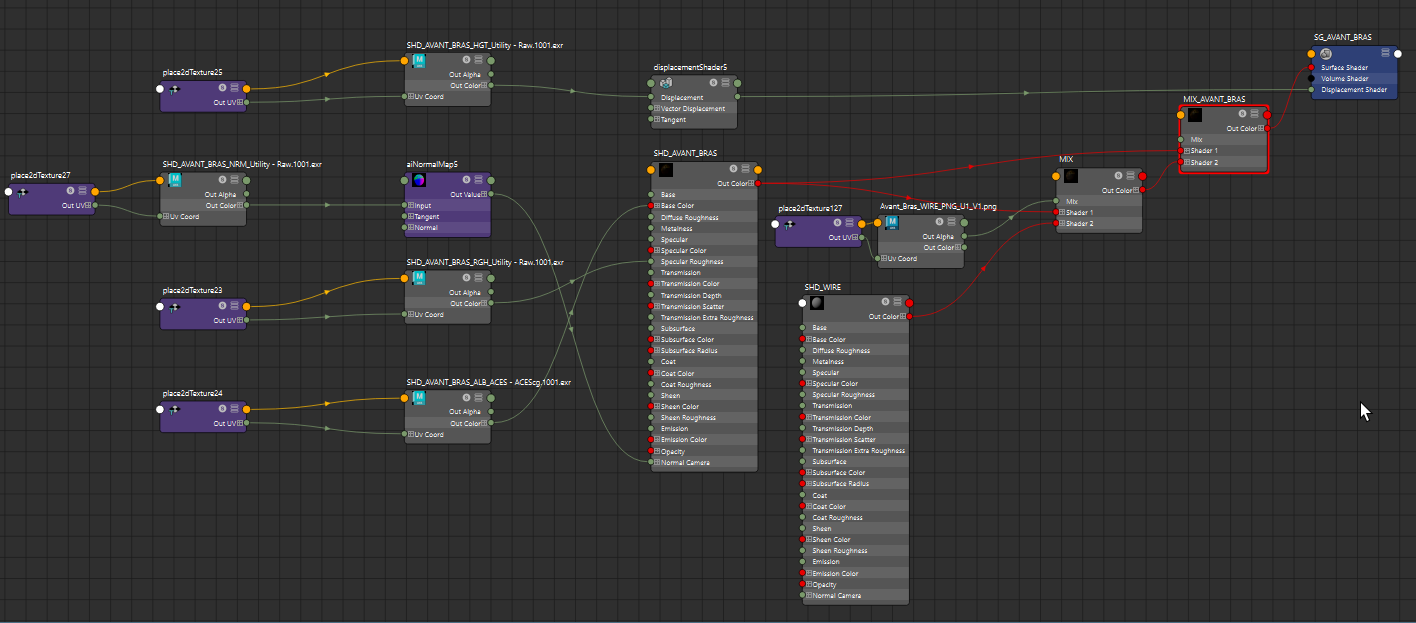Expand Tangent attribute on displacementShader5
Image resolution: width=1416 pixels, height=623 pixels.
657,120
